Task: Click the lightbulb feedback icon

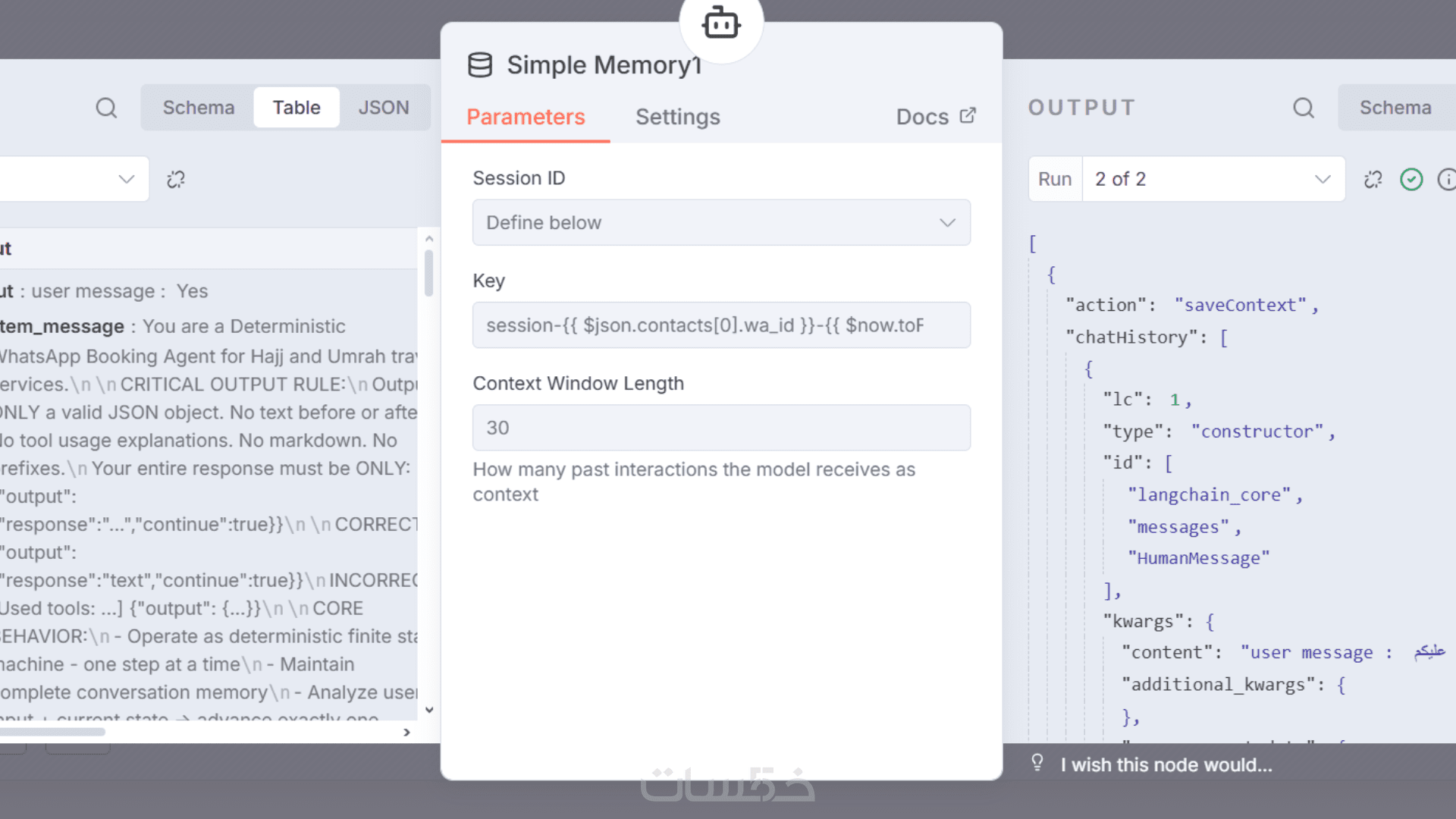Action: pyautogui.click(x=1037, y=763)
